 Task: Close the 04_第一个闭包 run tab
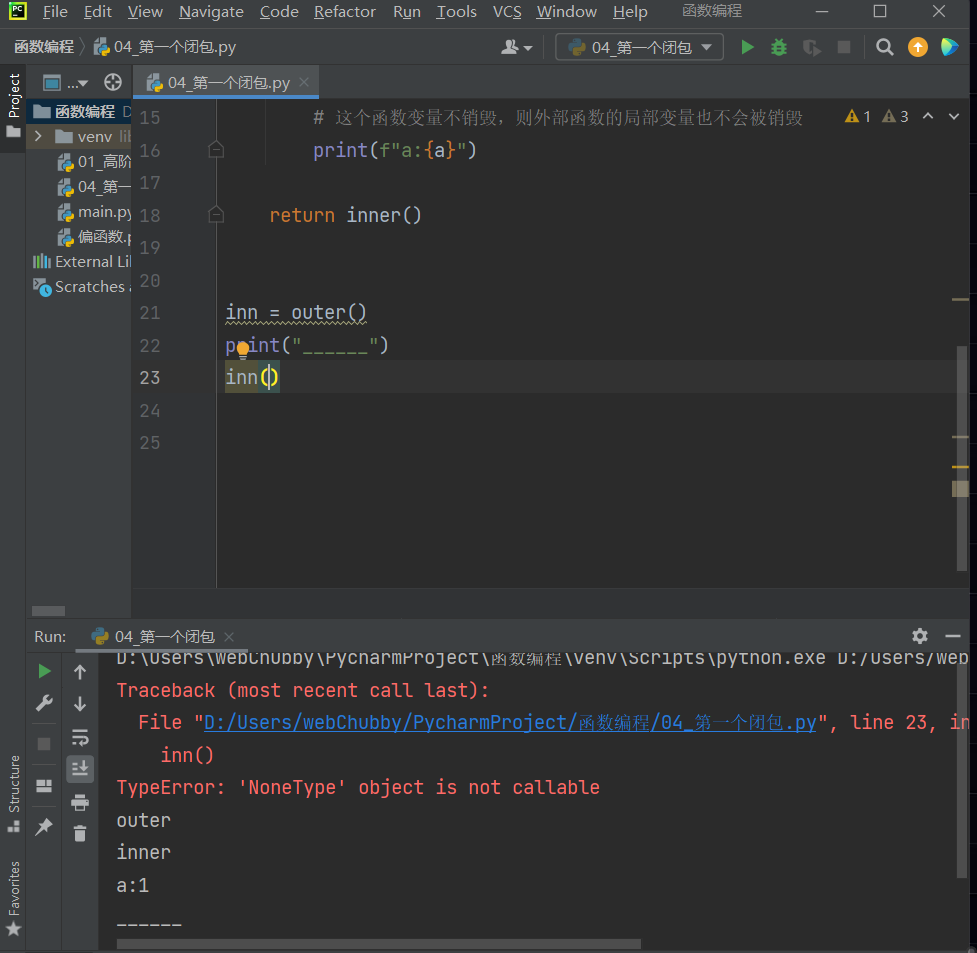click(229, 636)
